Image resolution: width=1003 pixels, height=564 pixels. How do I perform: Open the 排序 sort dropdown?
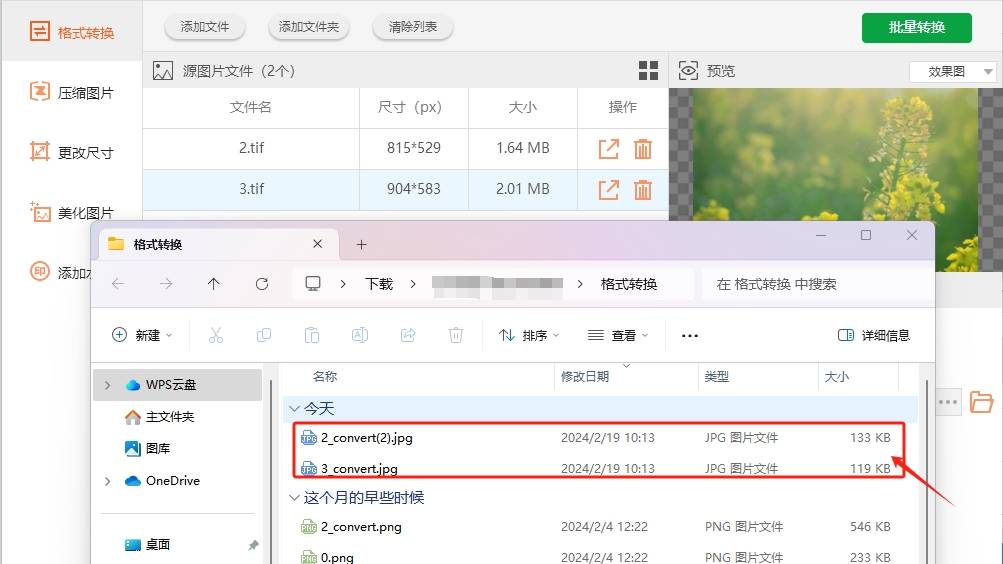click(x=529, y=335)
